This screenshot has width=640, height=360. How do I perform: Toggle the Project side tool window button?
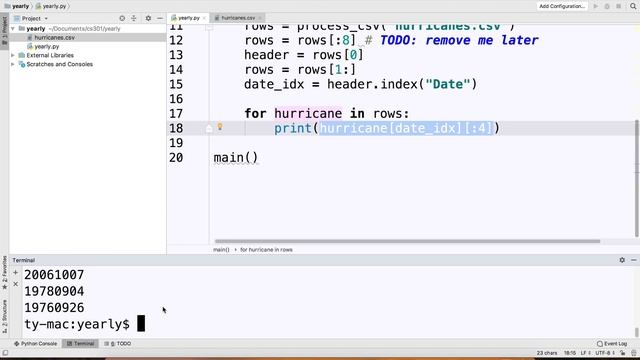click(x=4, y=31)
